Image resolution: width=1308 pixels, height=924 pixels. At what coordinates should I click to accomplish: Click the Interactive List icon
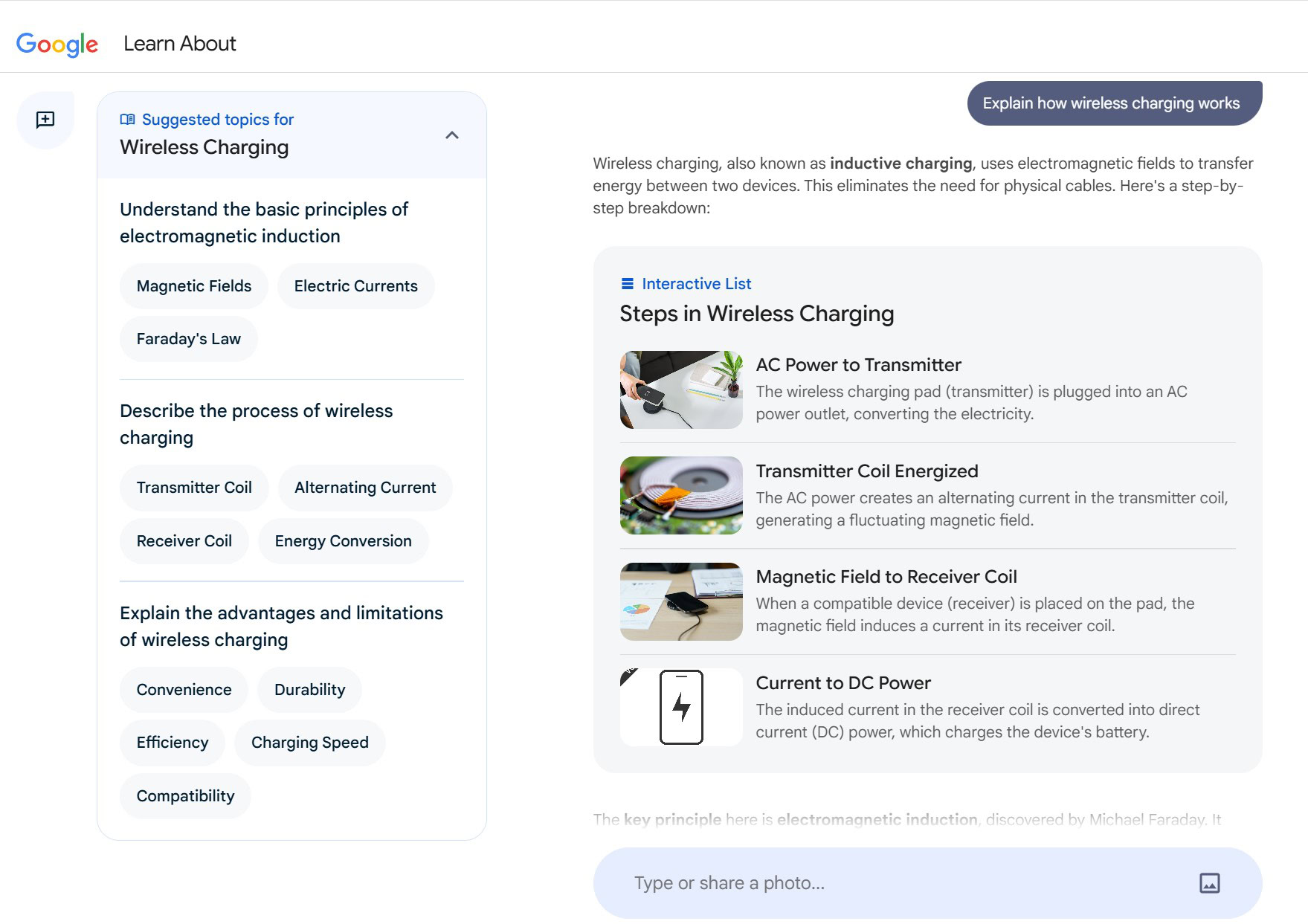tap(628, 284)
